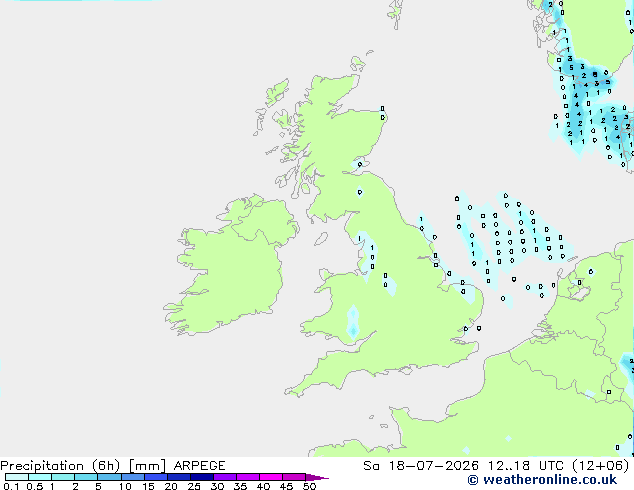
Task: Click the "Precipitation (6h)" title text
Action: click(x=60, y=466)
